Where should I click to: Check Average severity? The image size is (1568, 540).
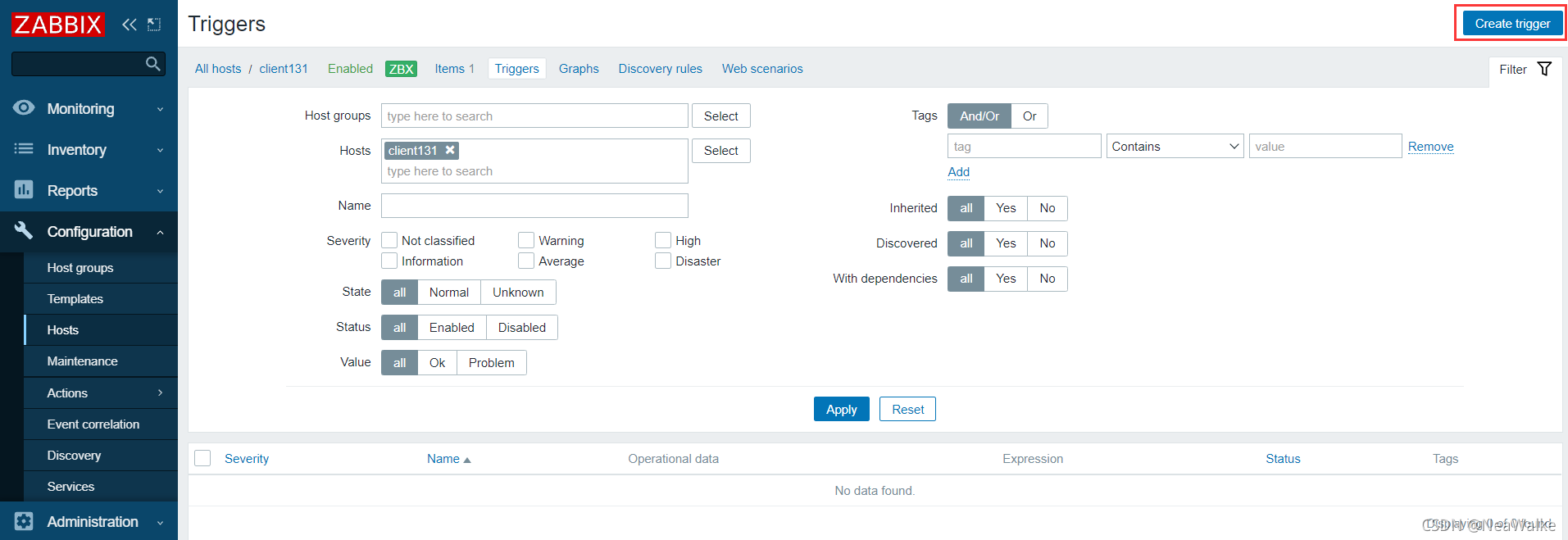[x=526, y=261]
